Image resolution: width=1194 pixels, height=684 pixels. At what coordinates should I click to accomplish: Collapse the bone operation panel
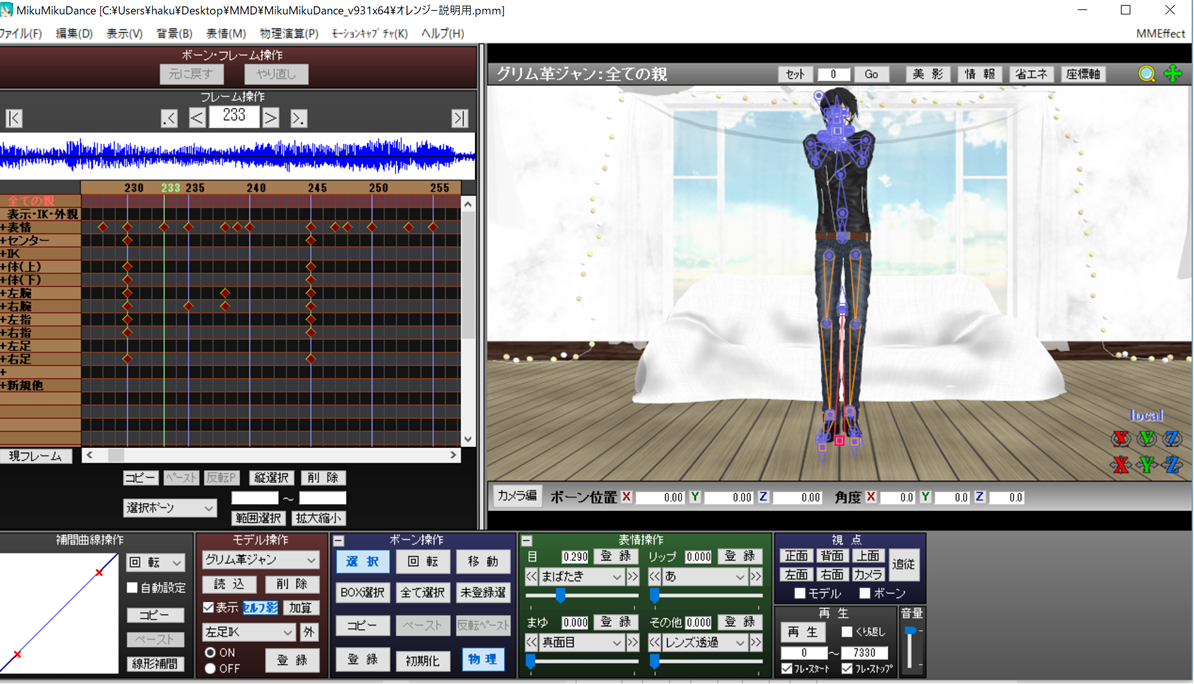[339, 540]
